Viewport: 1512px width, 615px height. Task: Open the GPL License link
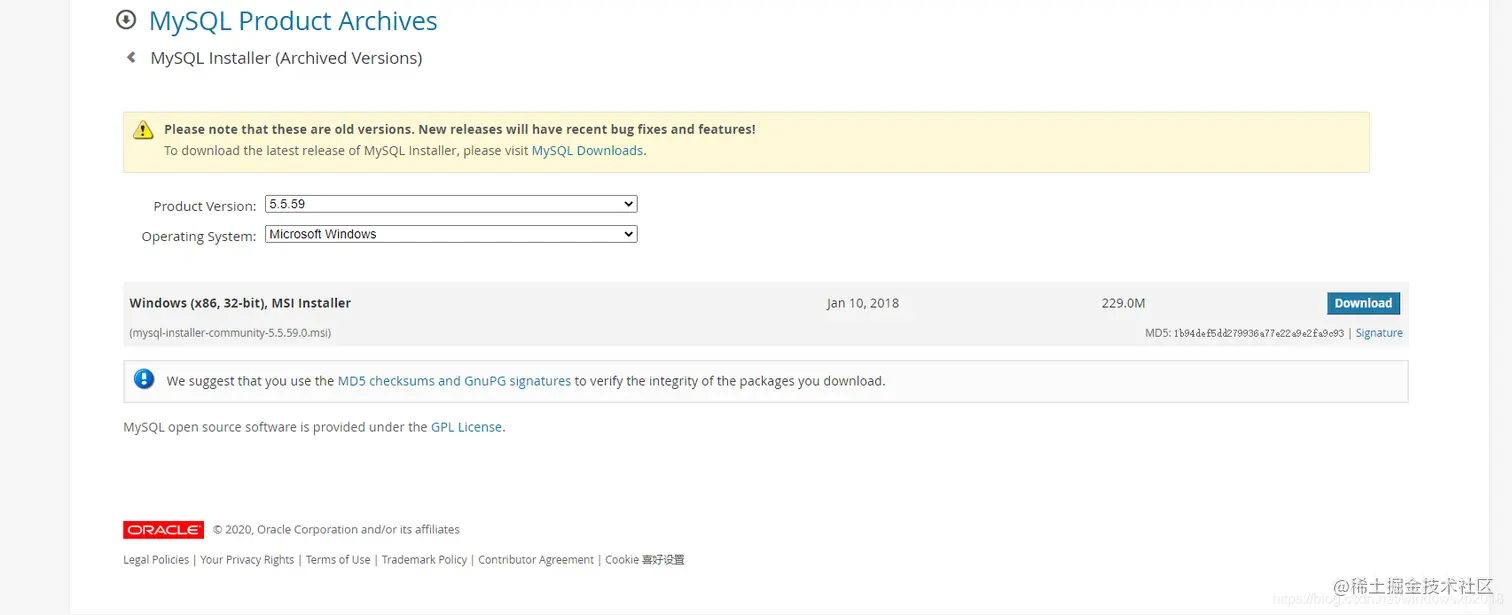tap(466, 427)
